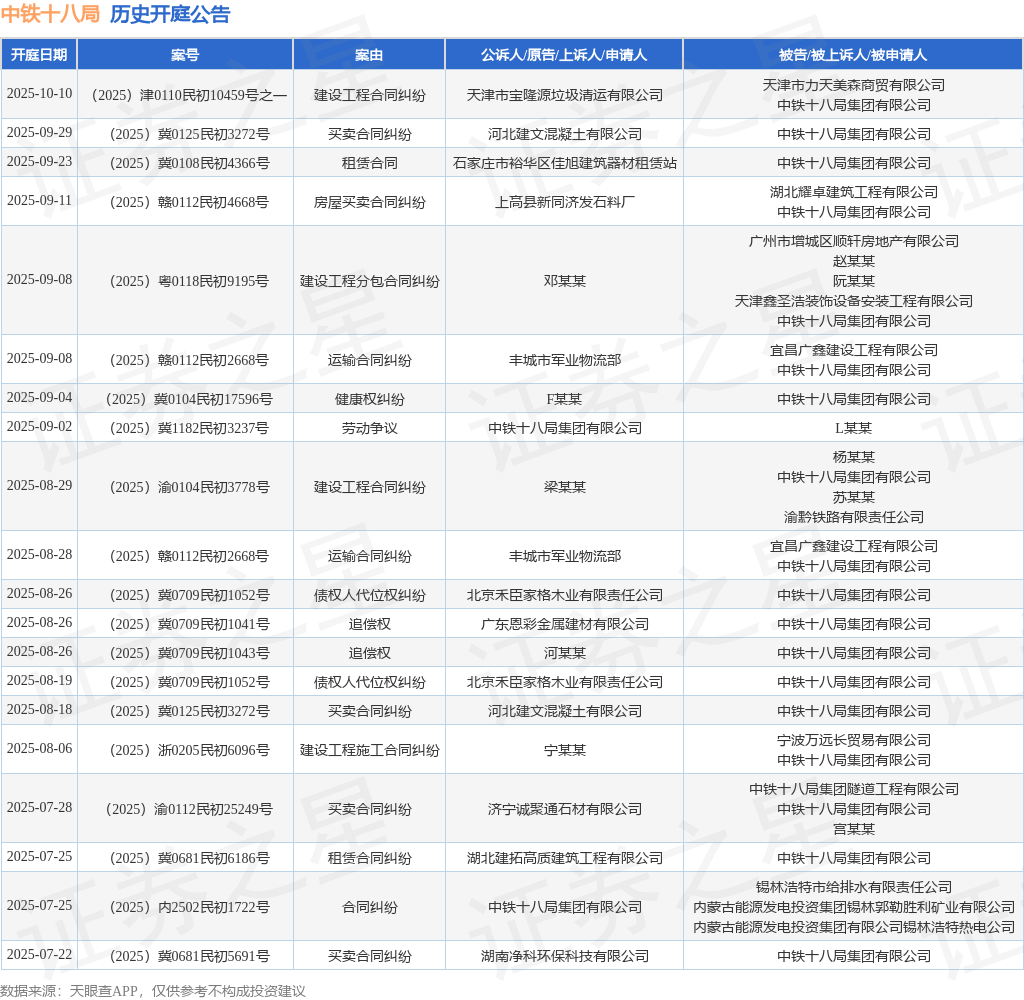Select the '被告/被上诉人/被申请人' column header

[853, 55]
